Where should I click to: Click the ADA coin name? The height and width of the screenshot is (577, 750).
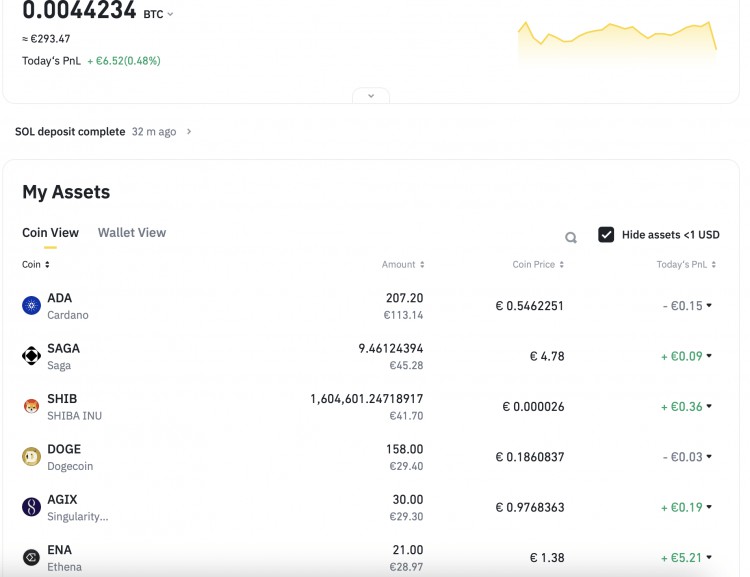(x=59, y=298)
